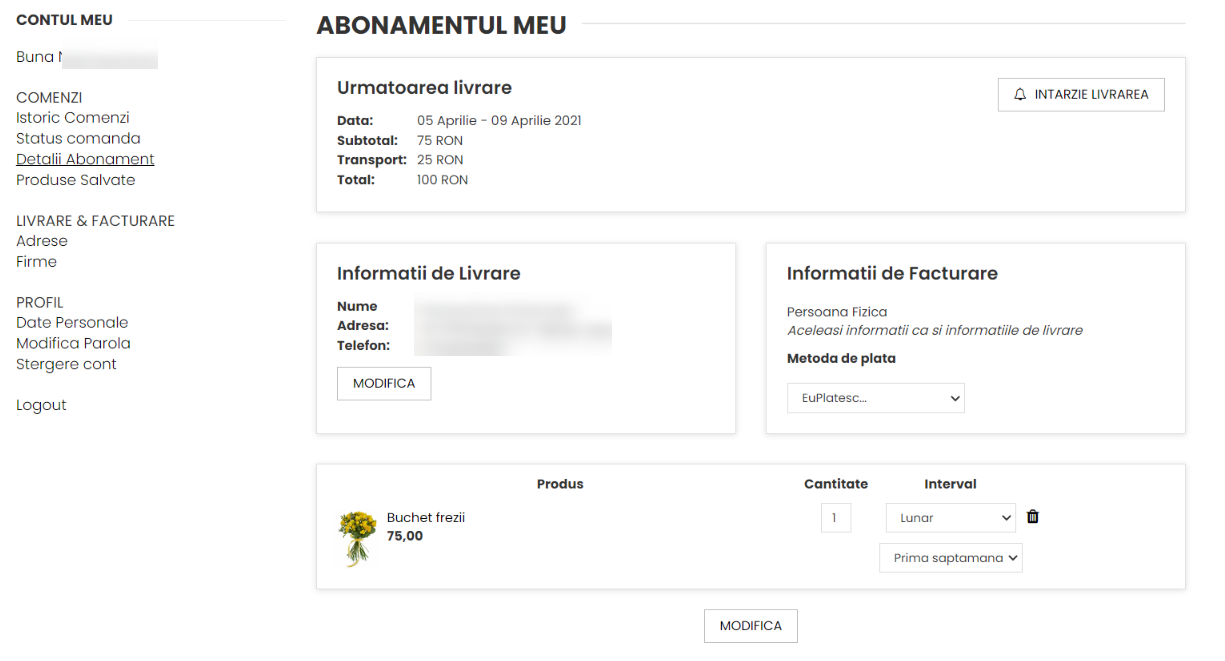Open the Firme section

click(36, 262)
